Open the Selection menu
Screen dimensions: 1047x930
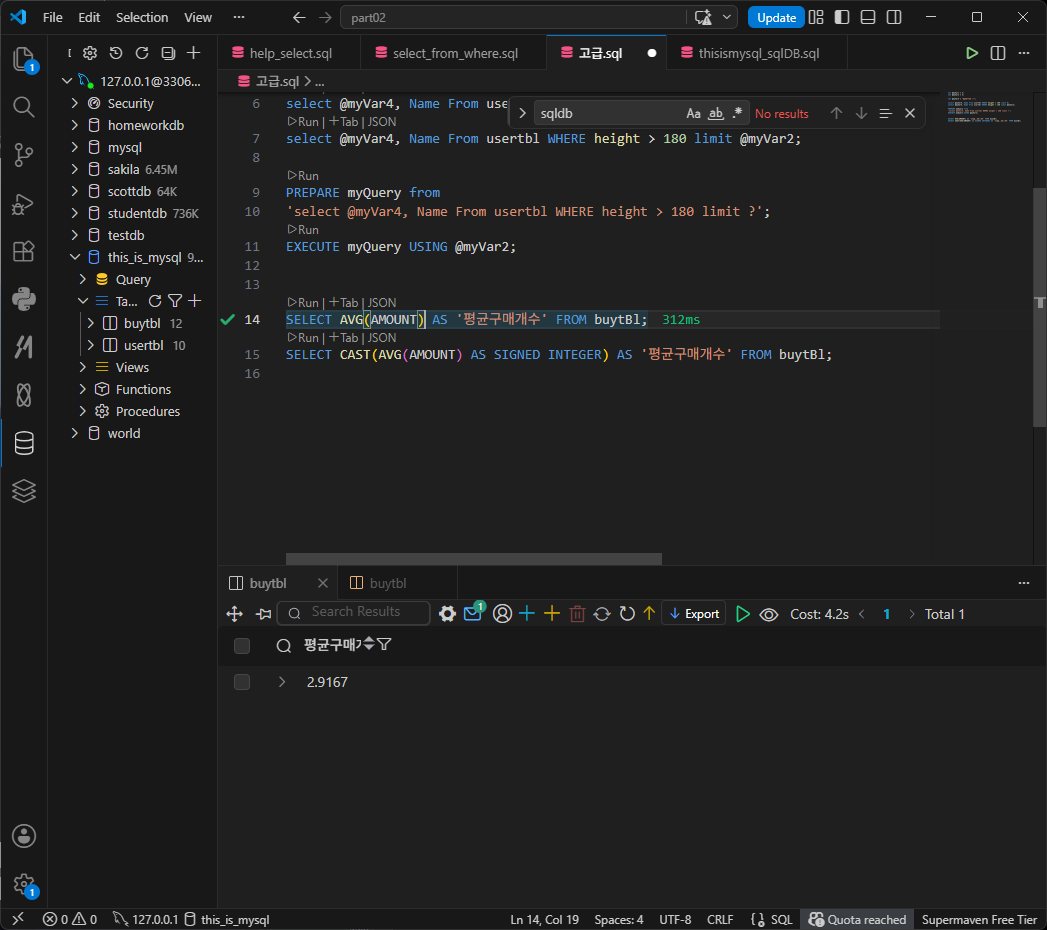pos(142,17)
